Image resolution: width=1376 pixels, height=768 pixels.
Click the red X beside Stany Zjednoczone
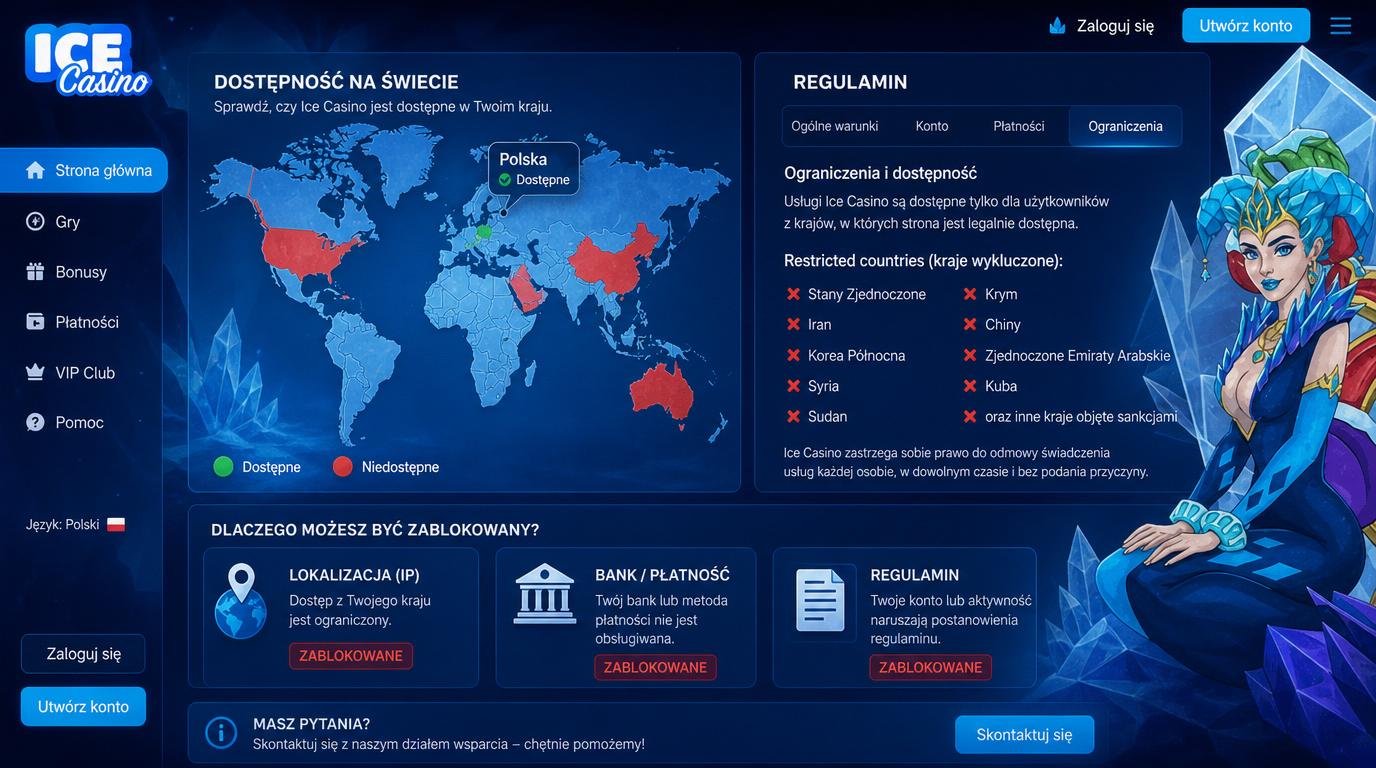click(x=794, y=294)
